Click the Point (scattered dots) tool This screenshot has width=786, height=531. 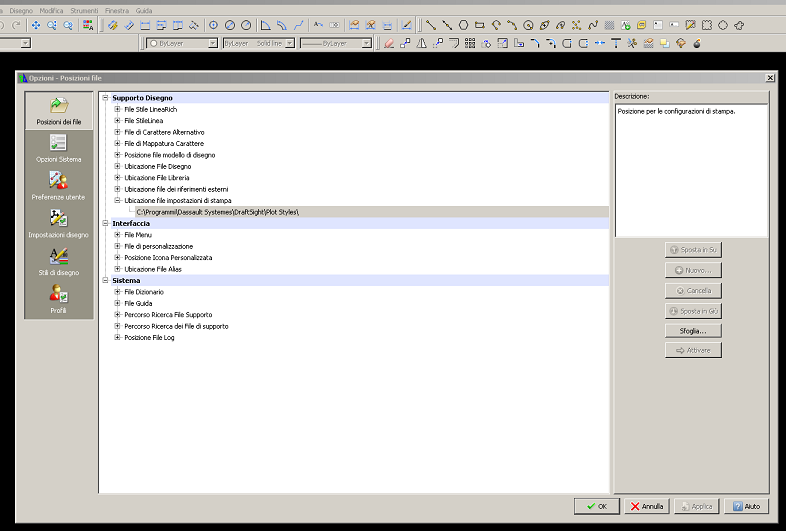576,25
